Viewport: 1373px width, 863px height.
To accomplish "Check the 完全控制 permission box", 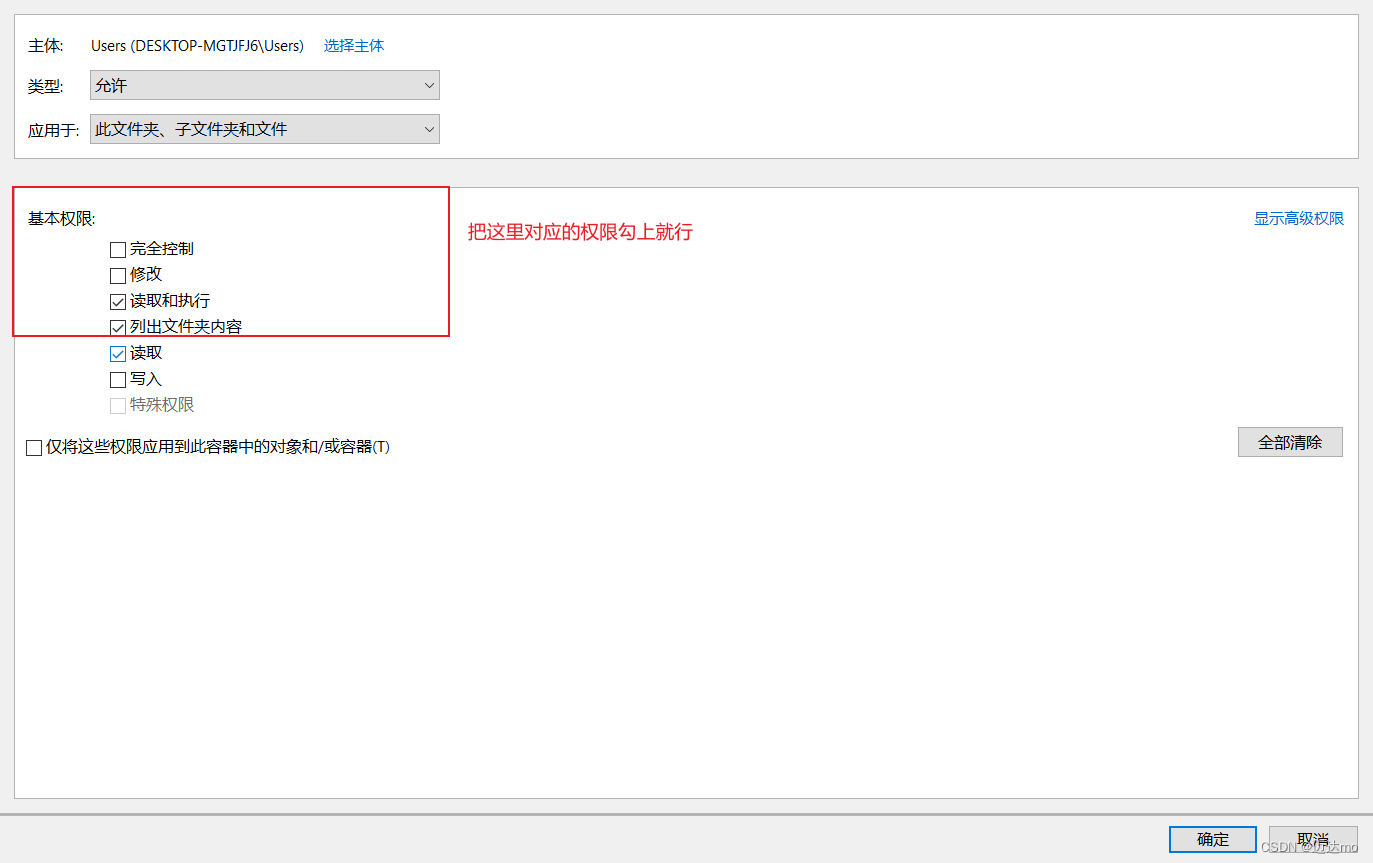I will 118,250.
